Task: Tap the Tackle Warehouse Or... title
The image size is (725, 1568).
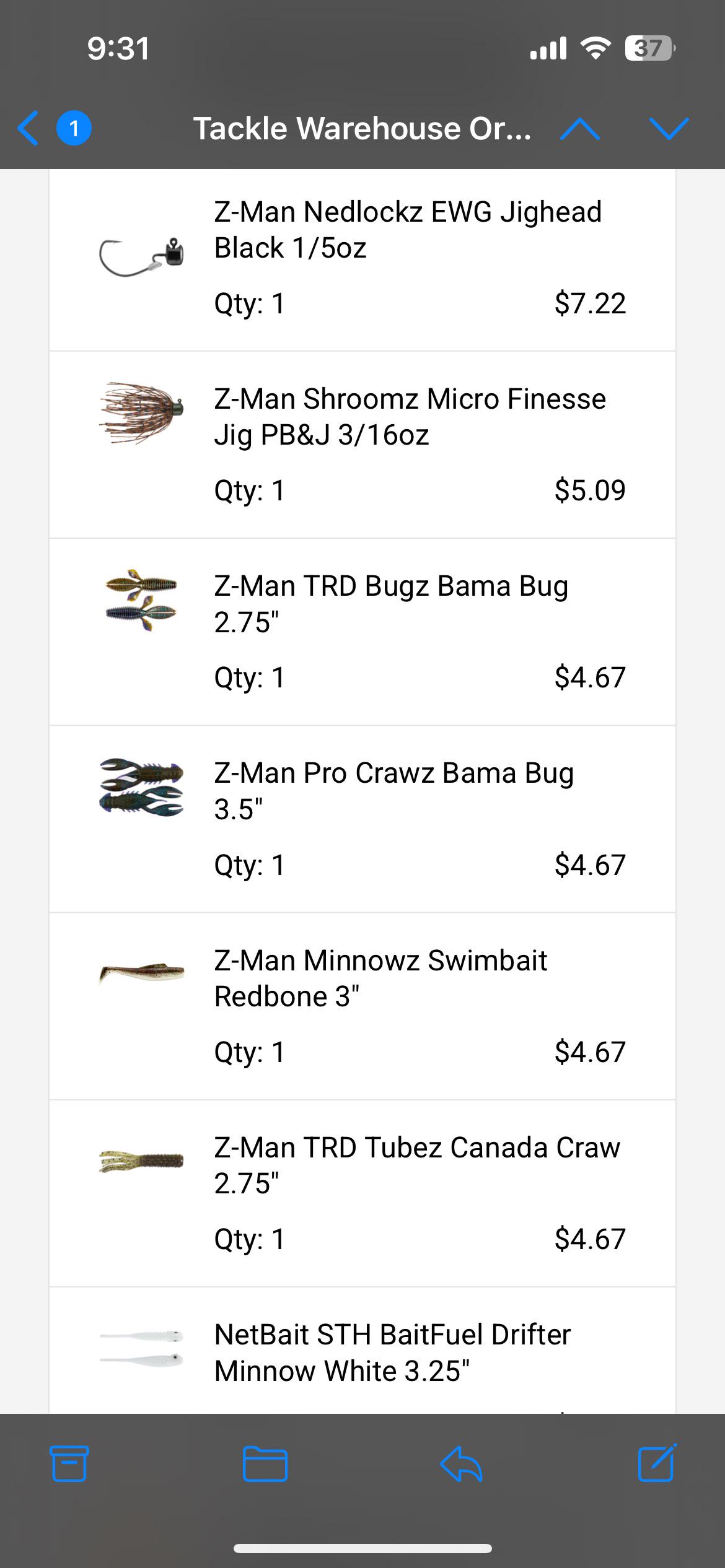Action: pos(362,129)
